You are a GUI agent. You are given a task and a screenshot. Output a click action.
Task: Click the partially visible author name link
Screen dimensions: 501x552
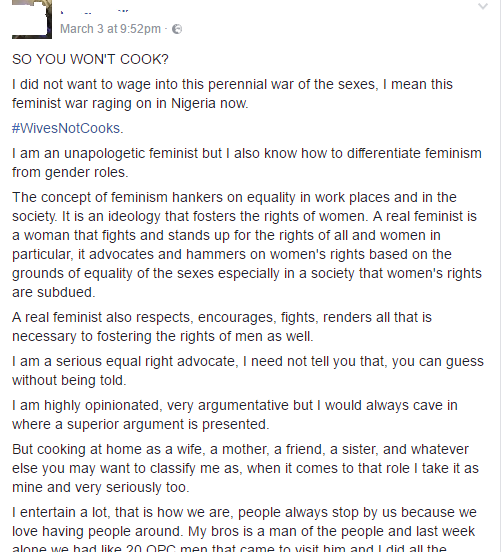click(94, 11)
